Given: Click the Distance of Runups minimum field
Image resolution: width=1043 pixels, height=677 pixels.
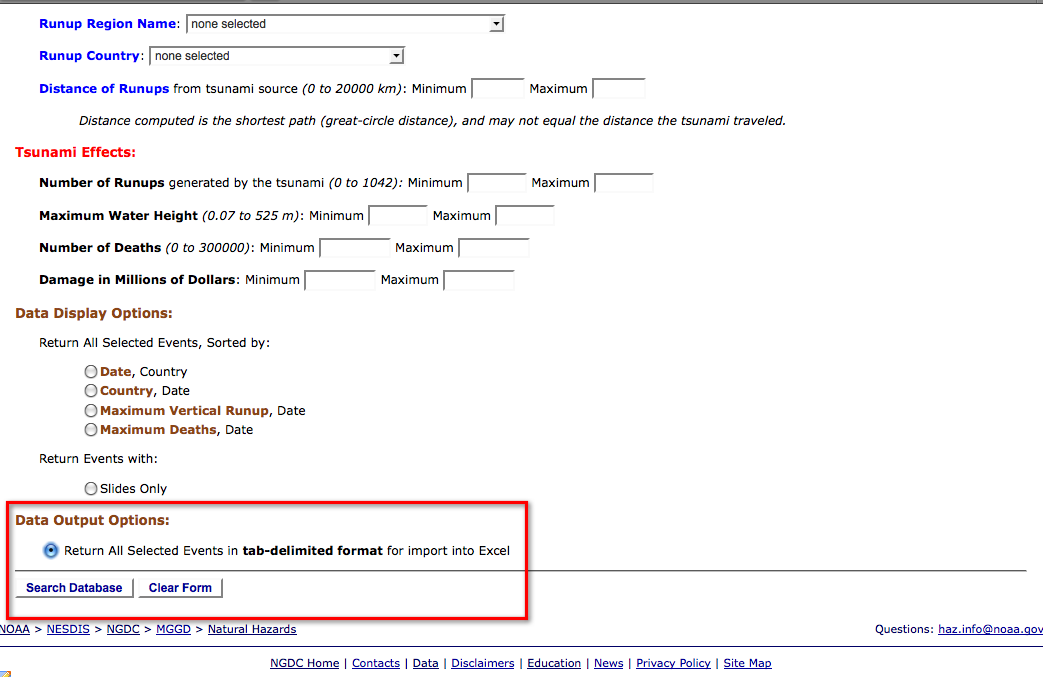Looking at the screenshot, I should pos(497,89).
